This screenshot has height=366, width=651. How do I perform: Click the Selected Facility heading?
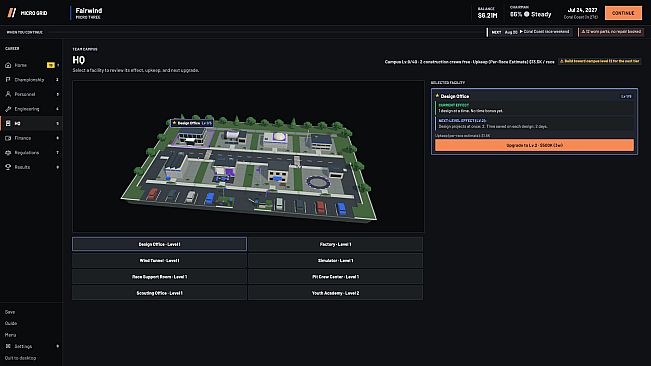pos(448,83)
